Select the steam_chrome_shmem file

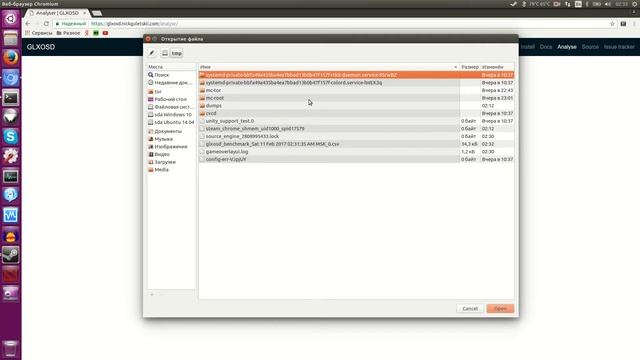(356, 129)
